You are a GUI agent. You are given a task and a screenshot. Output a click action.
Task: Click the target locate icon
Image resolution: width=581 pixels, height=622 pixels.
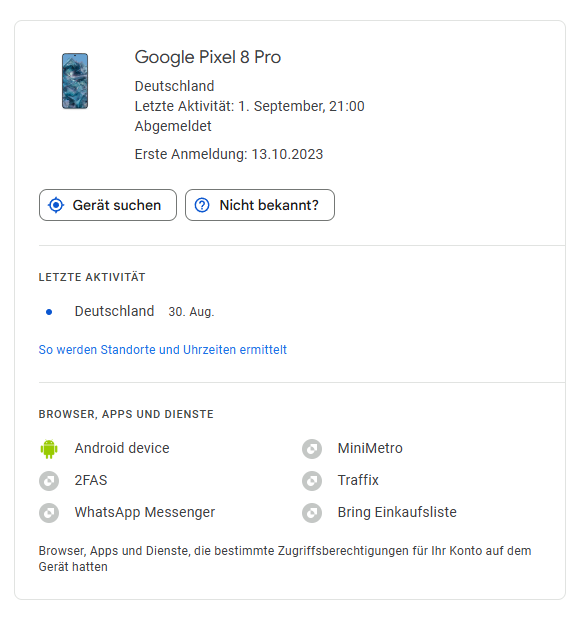pos(56,205)
